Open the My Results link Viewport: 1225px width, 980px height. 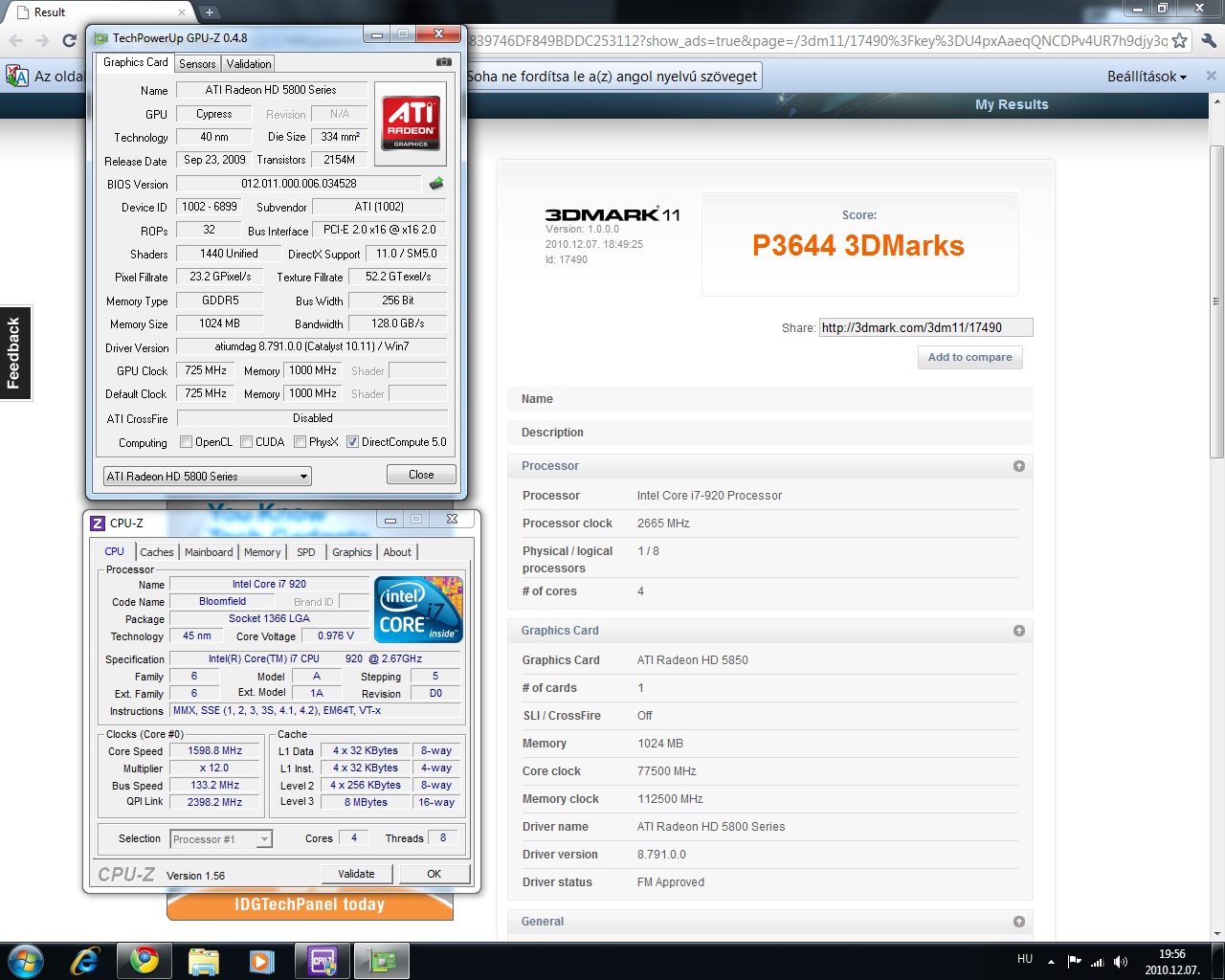tap(1012, 104)
